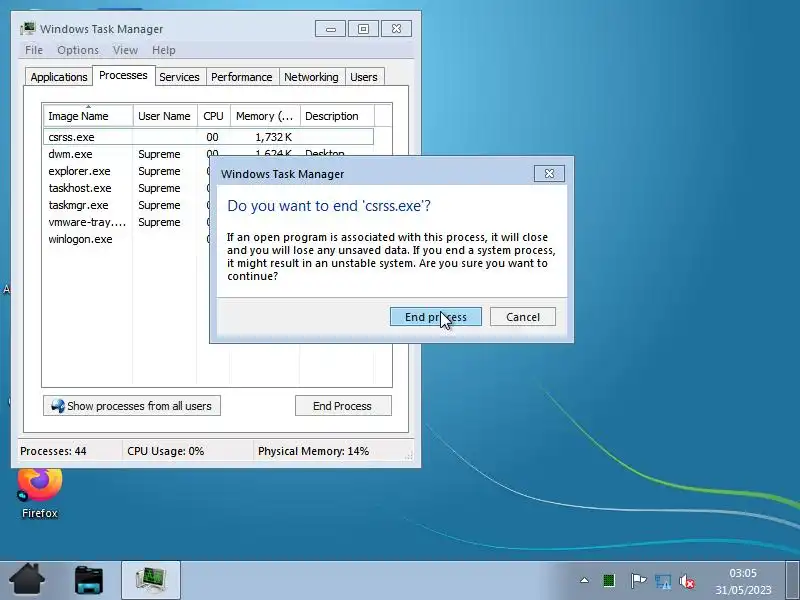
Task: Select the Processes tab
Action: (x=123, y=76)
